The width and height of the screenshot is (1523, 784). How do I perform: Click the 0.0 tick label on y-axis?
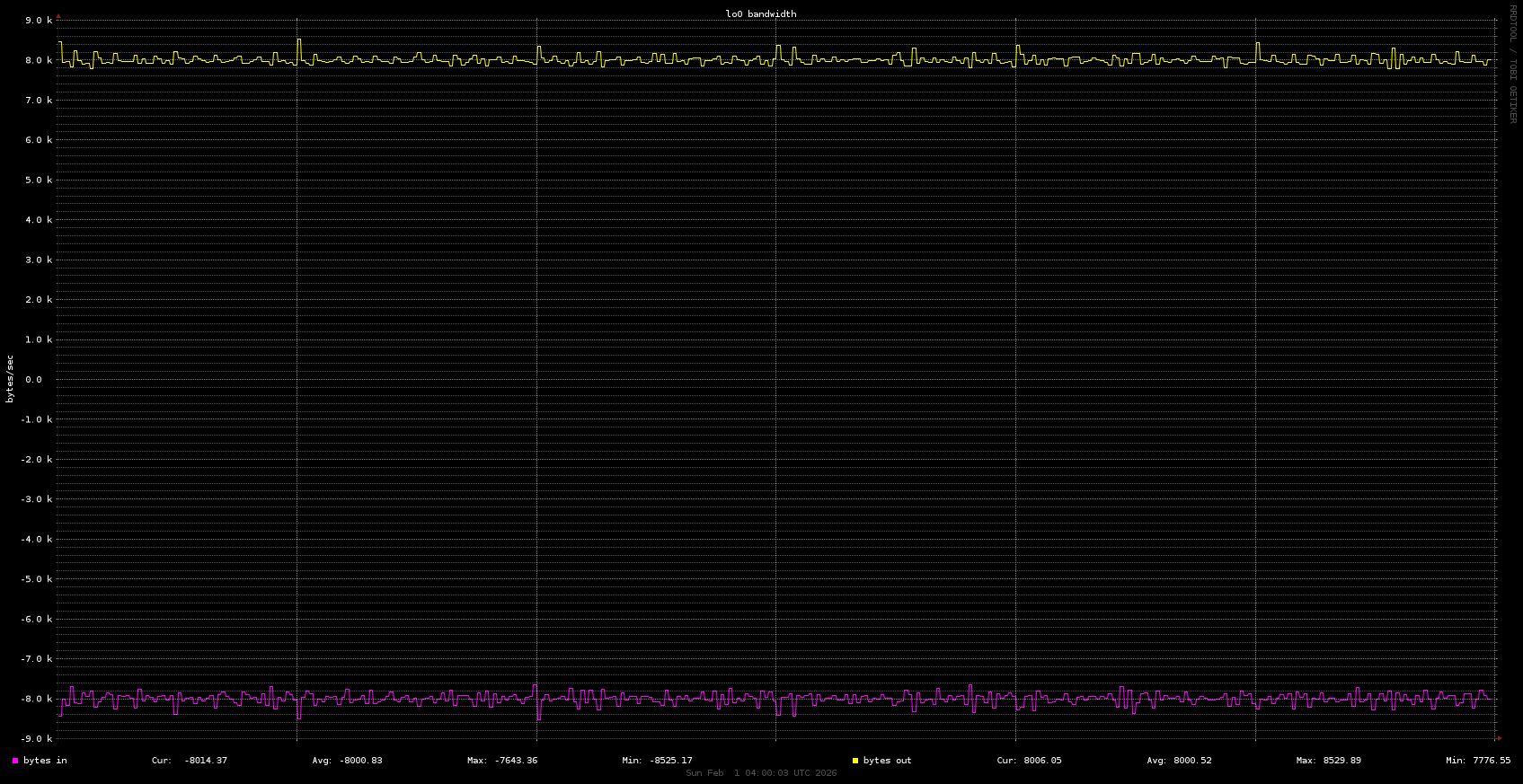point(33,380)
